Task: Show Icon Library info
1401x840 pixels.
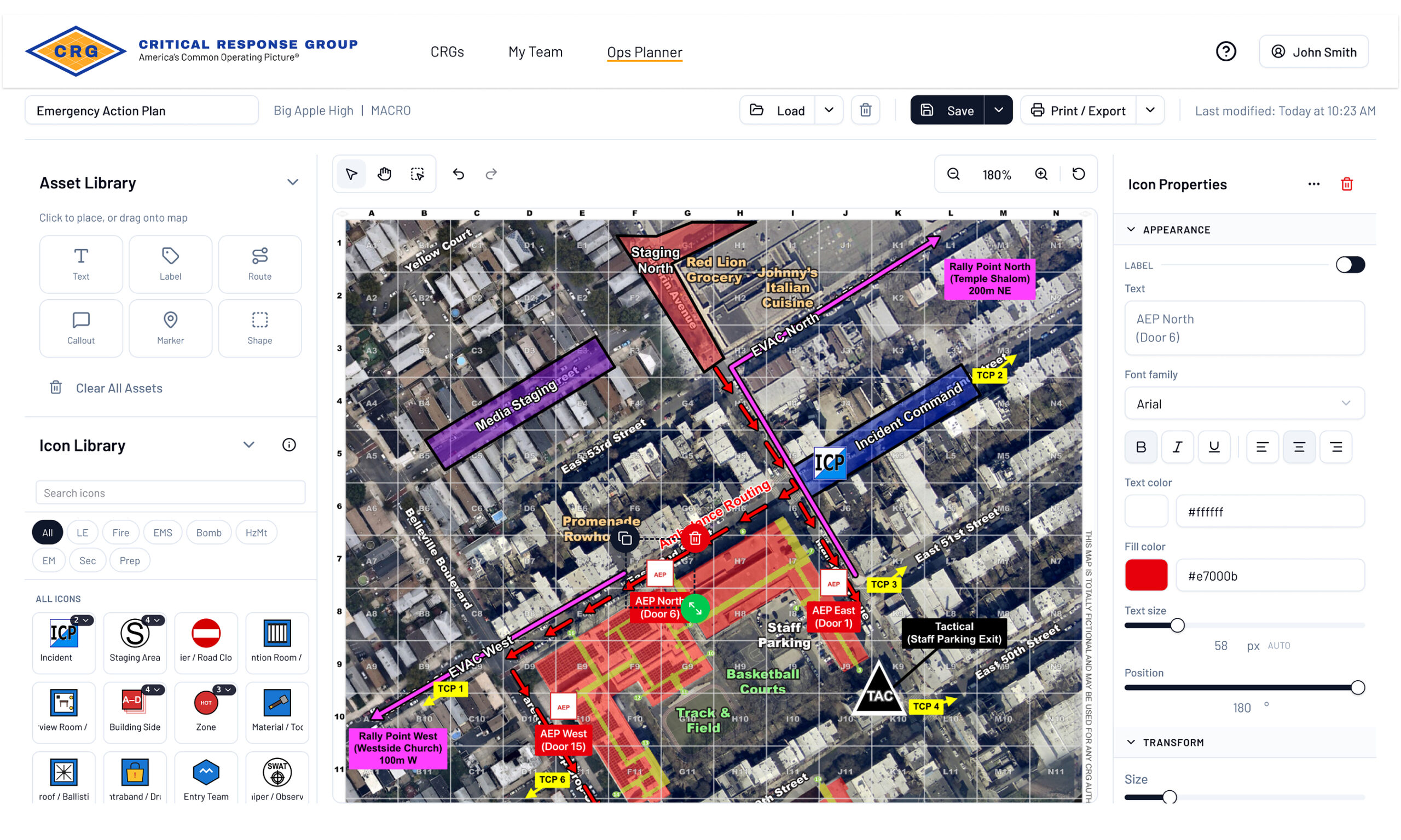Action: [289, 445]
